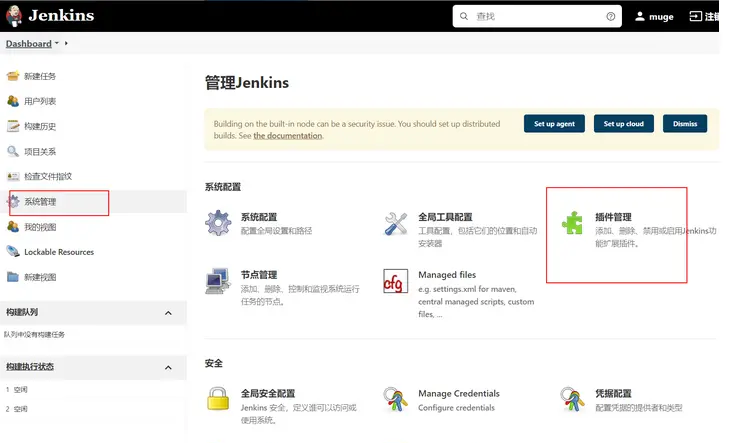Click the search magnifier icon in header

(x=464, y=16)
